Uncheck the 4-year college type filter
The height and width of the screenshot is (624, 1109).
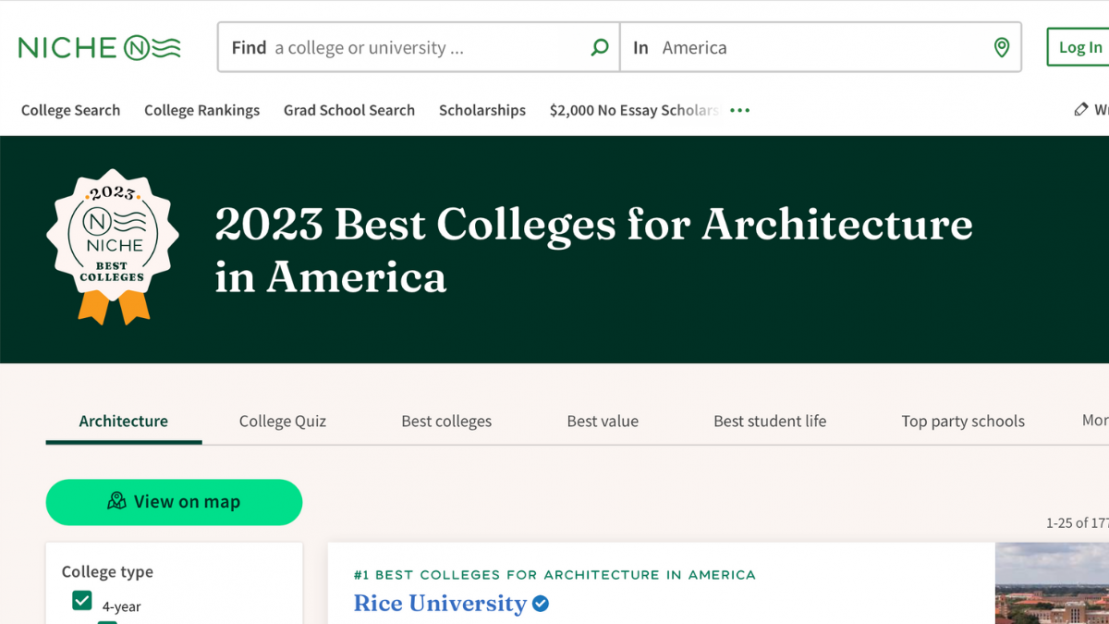(x=81, y=600)
